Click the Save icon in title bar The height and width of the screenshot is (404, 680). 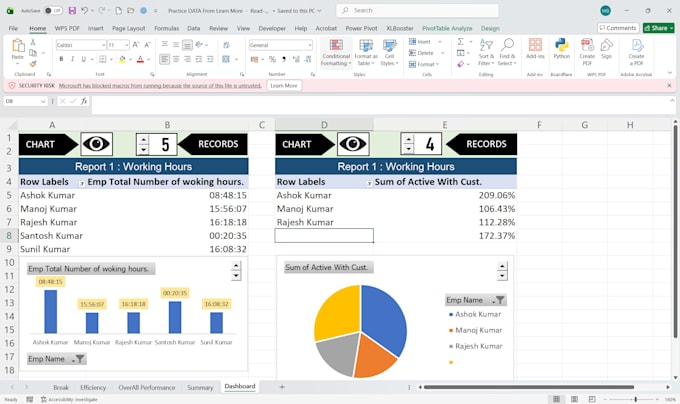(x=72, y=10)
